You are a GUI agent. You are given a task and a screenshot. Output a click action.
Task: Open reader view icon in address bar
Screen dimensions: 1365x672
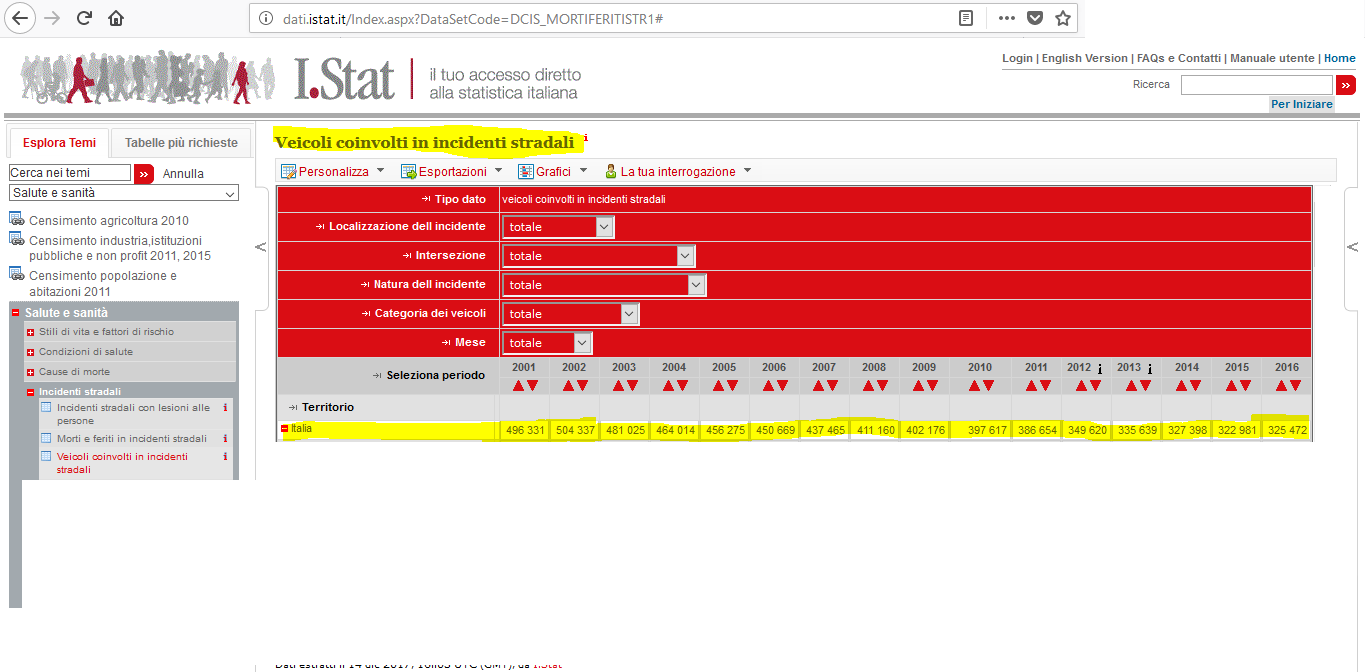click(966, 18)
